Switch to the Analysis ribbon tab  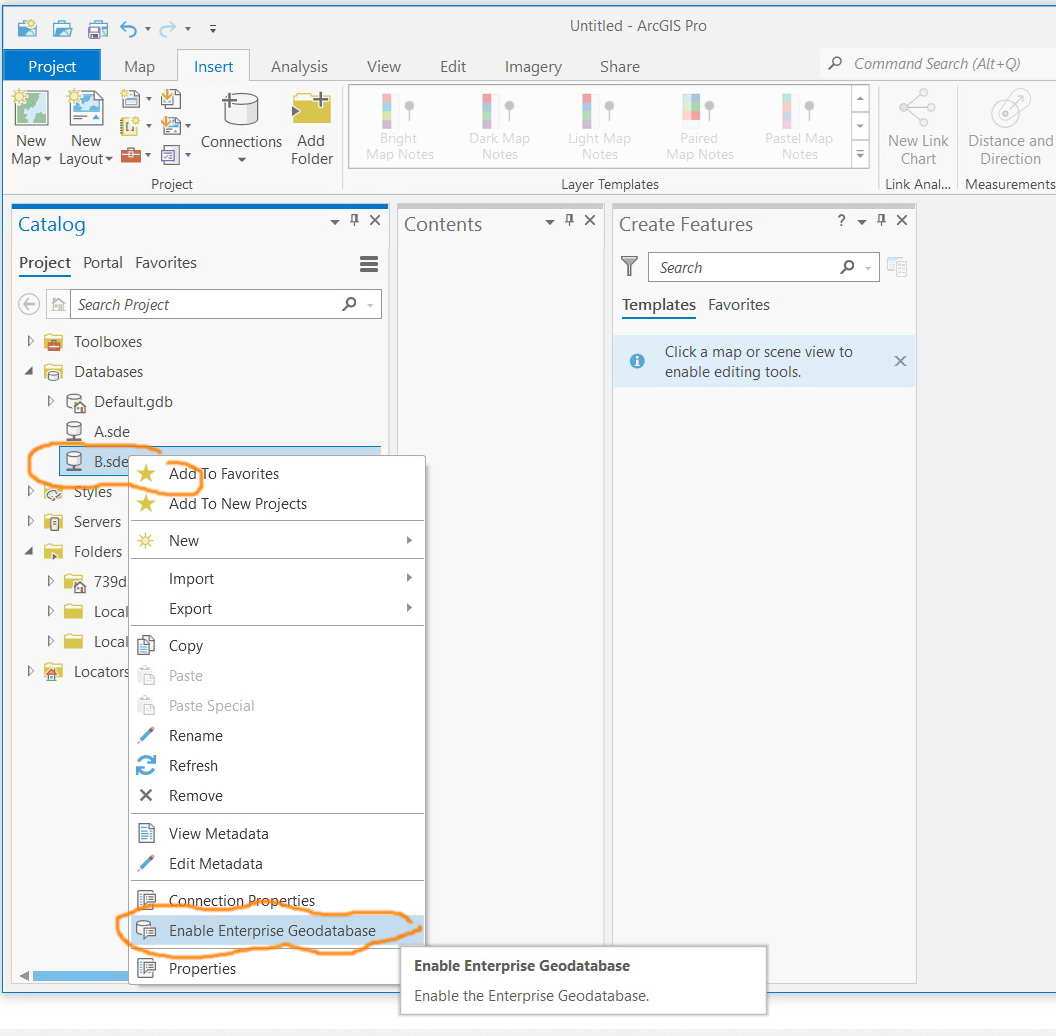(x=299, y=67)
